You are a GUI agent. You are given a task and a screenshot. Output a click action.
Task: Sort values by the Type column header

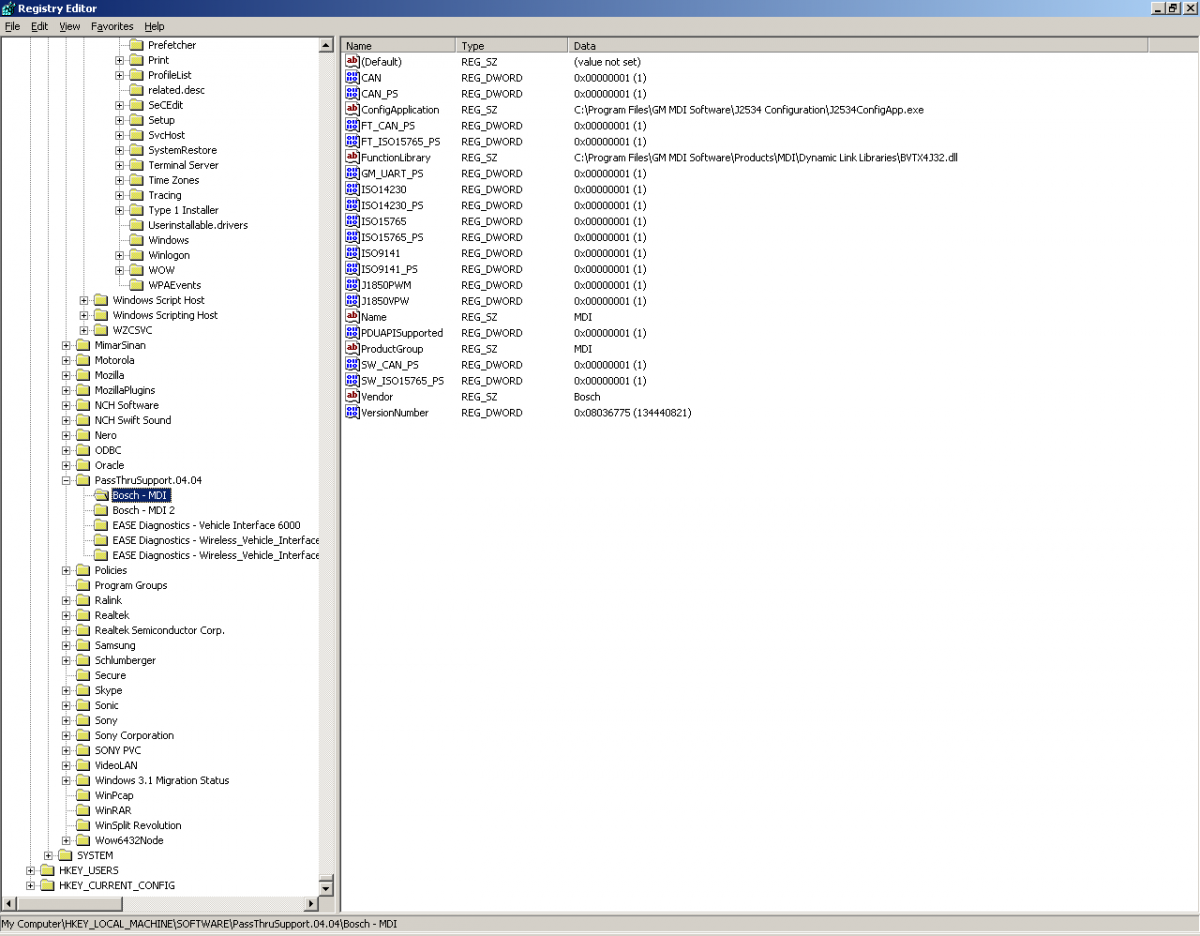click(513, 46)
